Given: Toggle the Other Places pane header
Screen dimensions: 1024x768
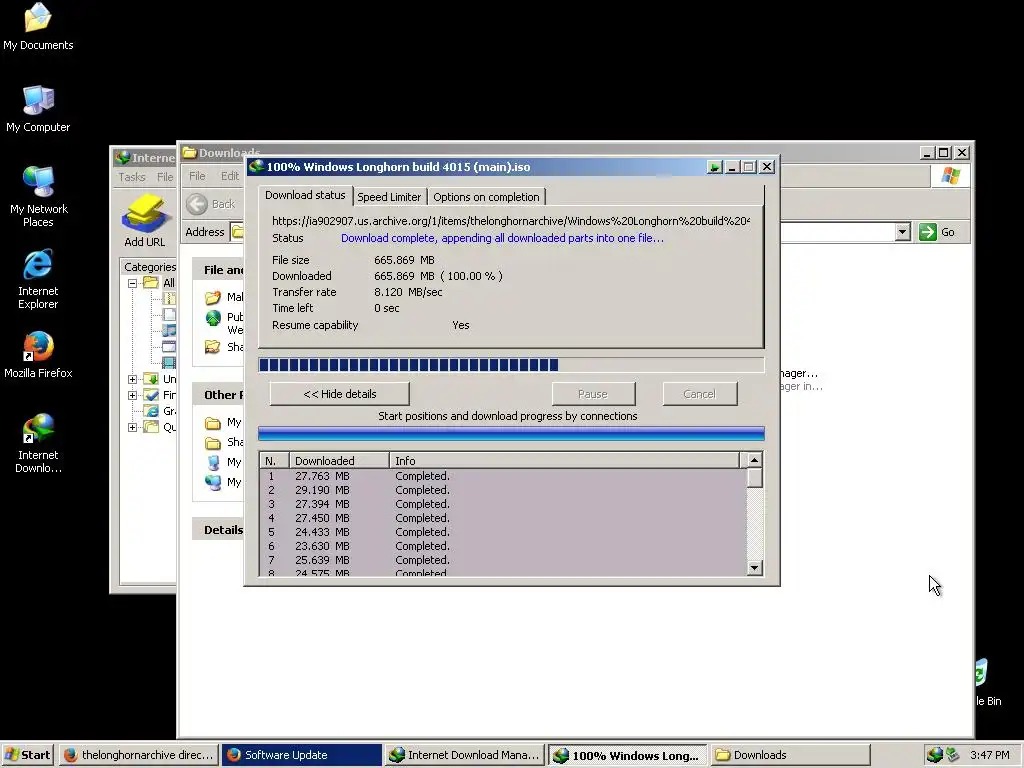Looking at the screenshot, I should 219,394.
